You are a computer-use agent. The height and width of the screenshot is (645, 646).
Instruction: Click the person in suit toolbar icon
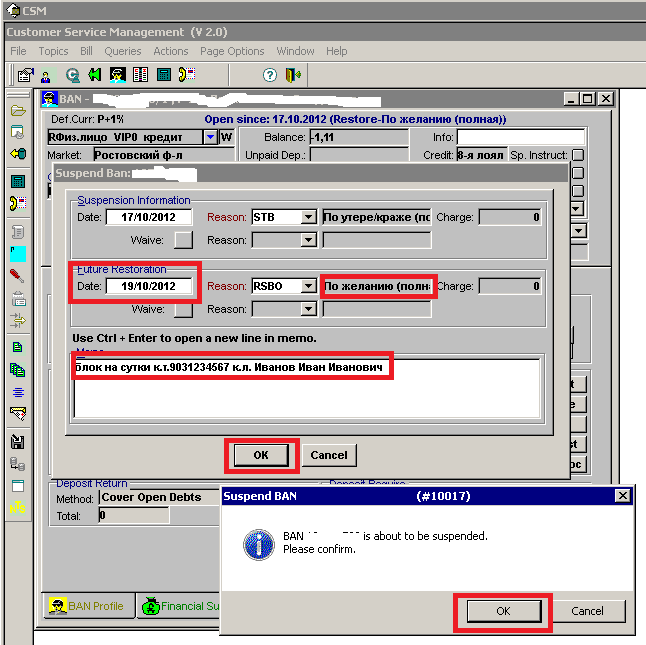pos(46,76)
